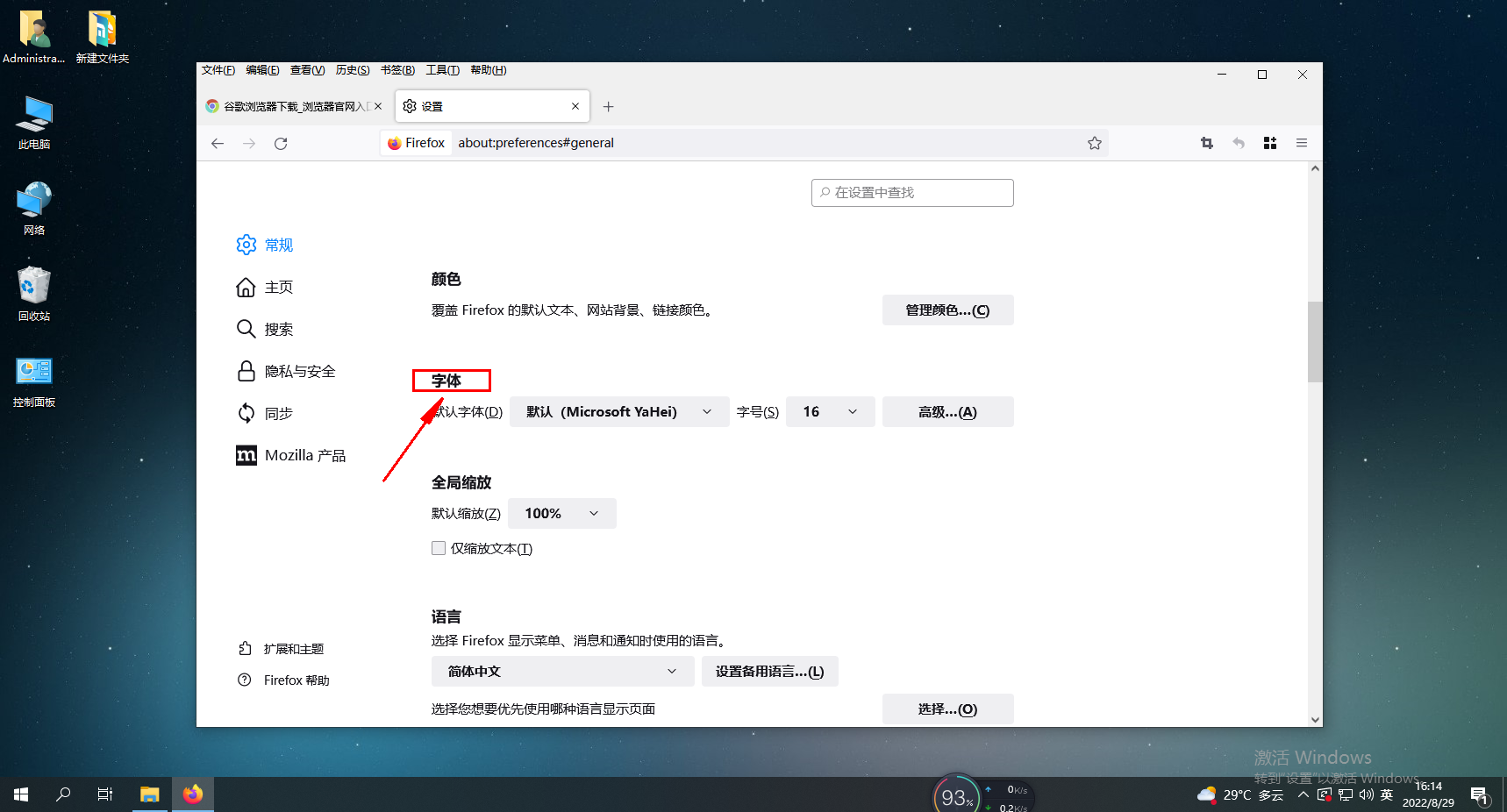
Task: Click 高级 fonts button
Action: pyautogui.click(x=947, y=412)
